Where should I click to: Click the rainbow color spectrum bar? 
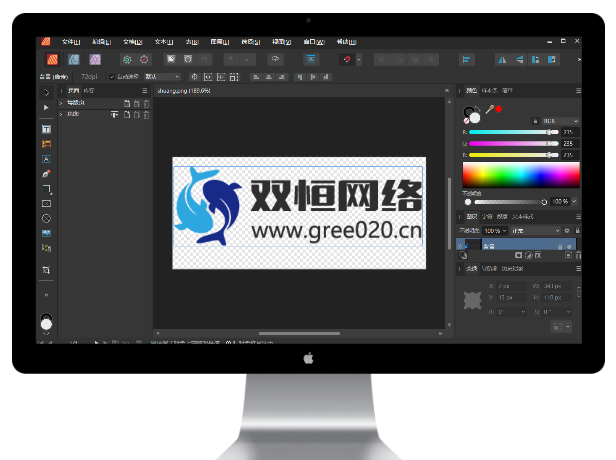520,175
